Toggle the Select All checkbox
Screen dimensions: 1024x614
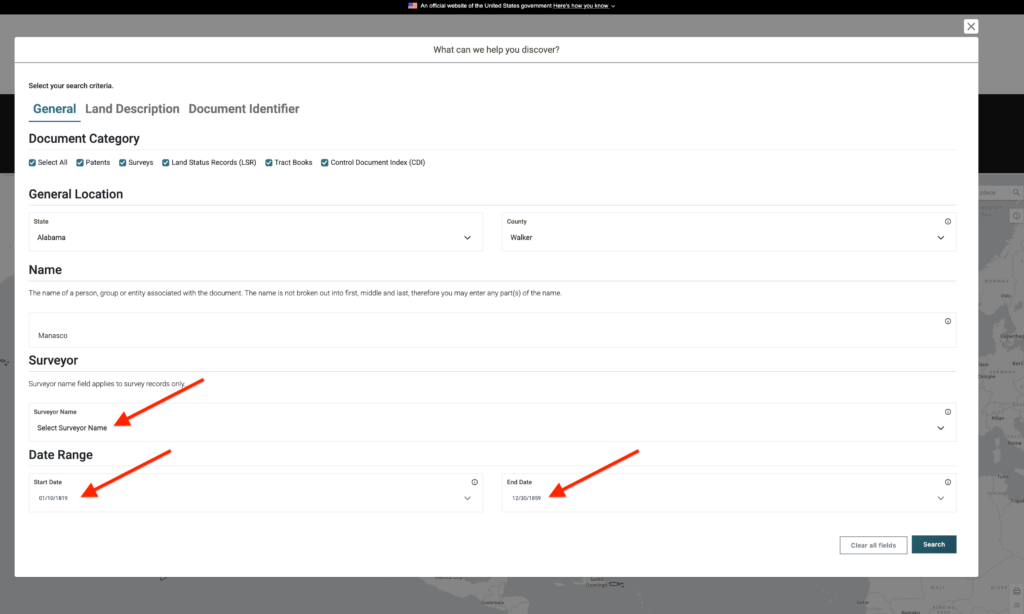pos(33,163)
